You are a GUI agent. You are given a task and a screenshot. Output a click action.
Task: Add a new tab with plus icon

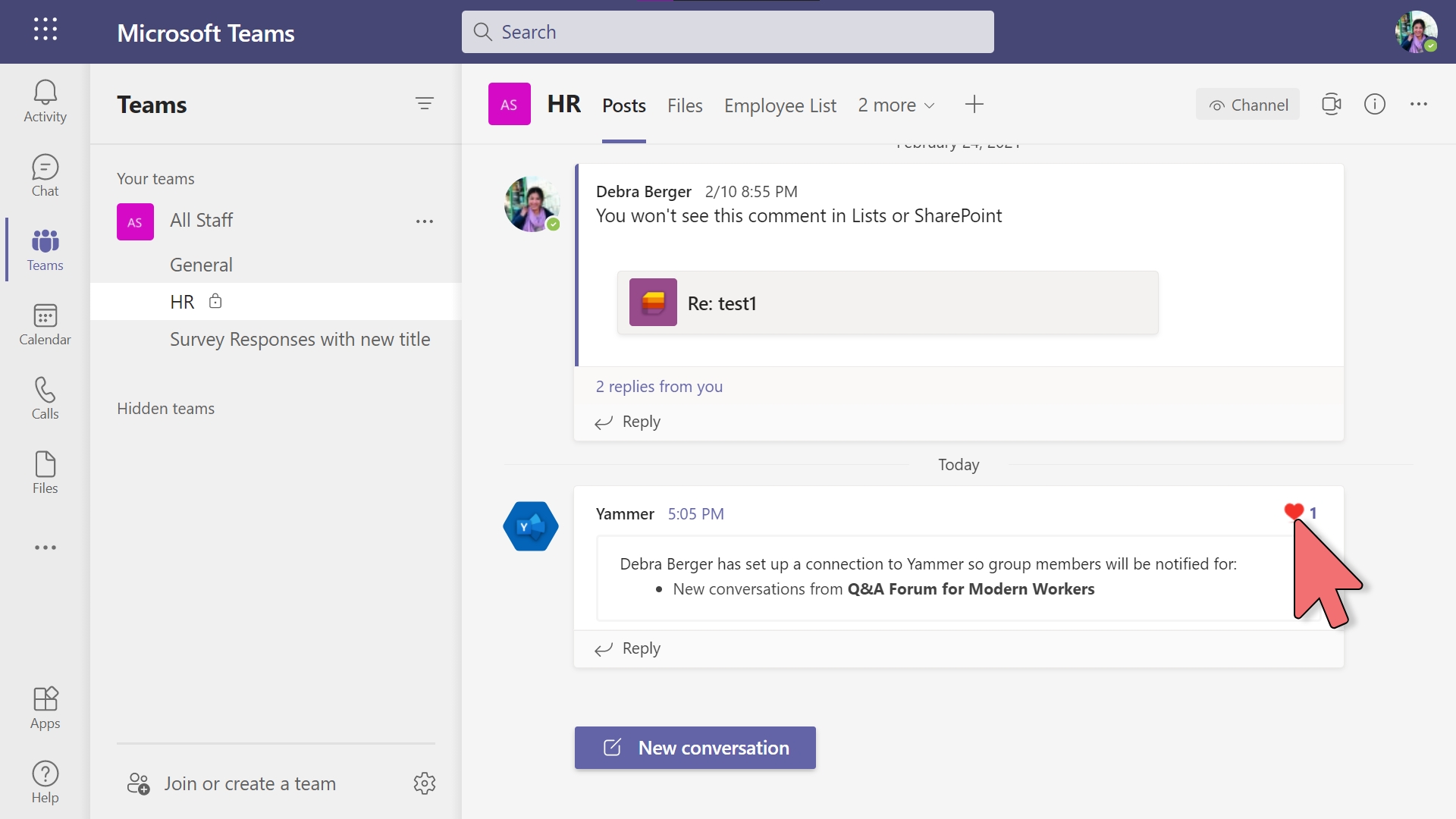(x=974, y=105)
